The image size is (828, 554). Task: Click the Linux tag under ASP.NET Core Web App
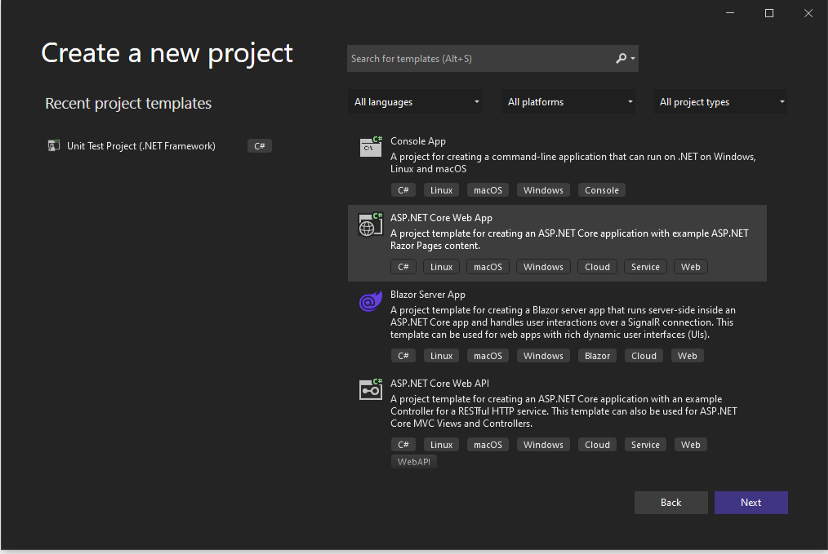441,267
